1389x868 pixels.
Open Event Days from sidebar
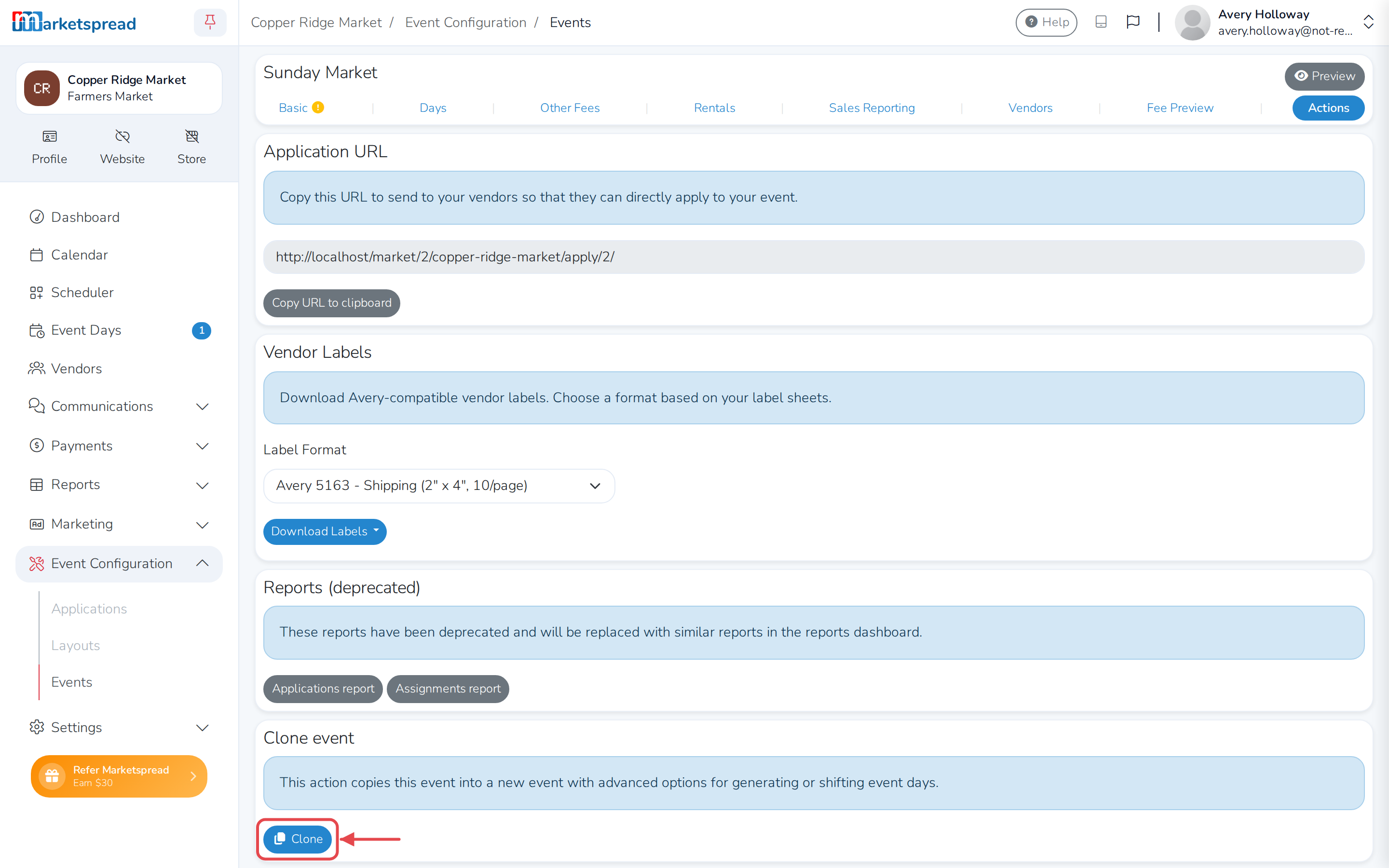(119, 330)
